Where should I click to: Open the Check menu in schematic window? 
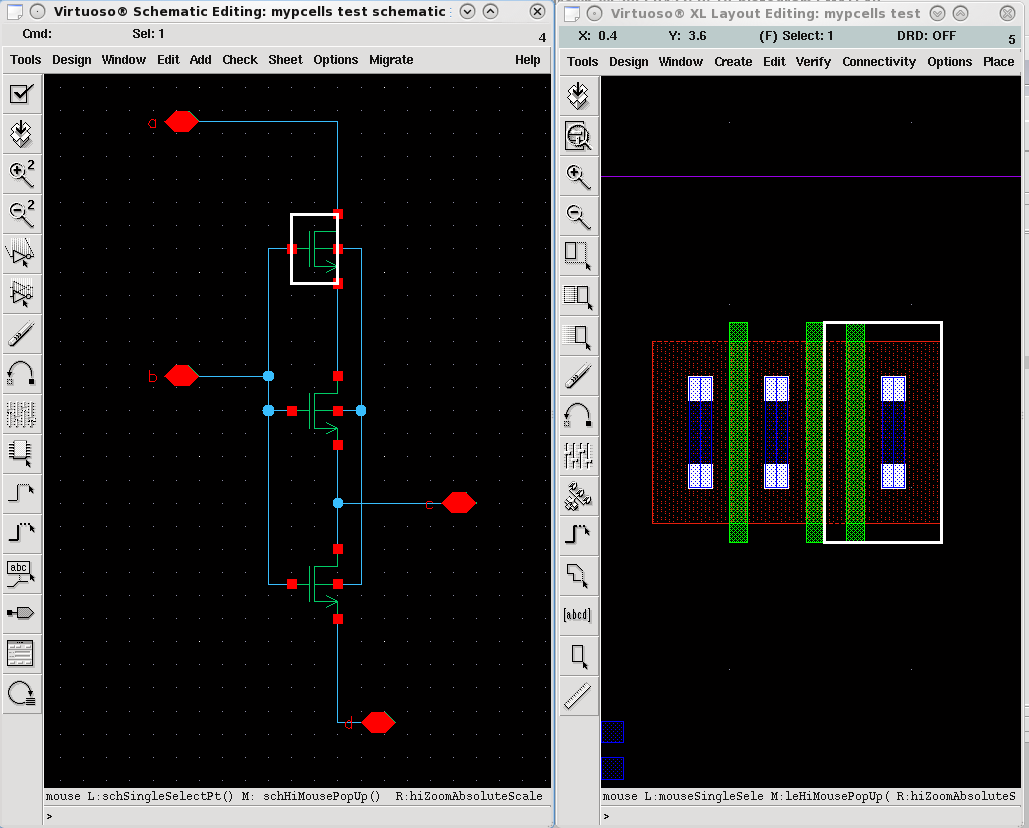tap(240, 60)
